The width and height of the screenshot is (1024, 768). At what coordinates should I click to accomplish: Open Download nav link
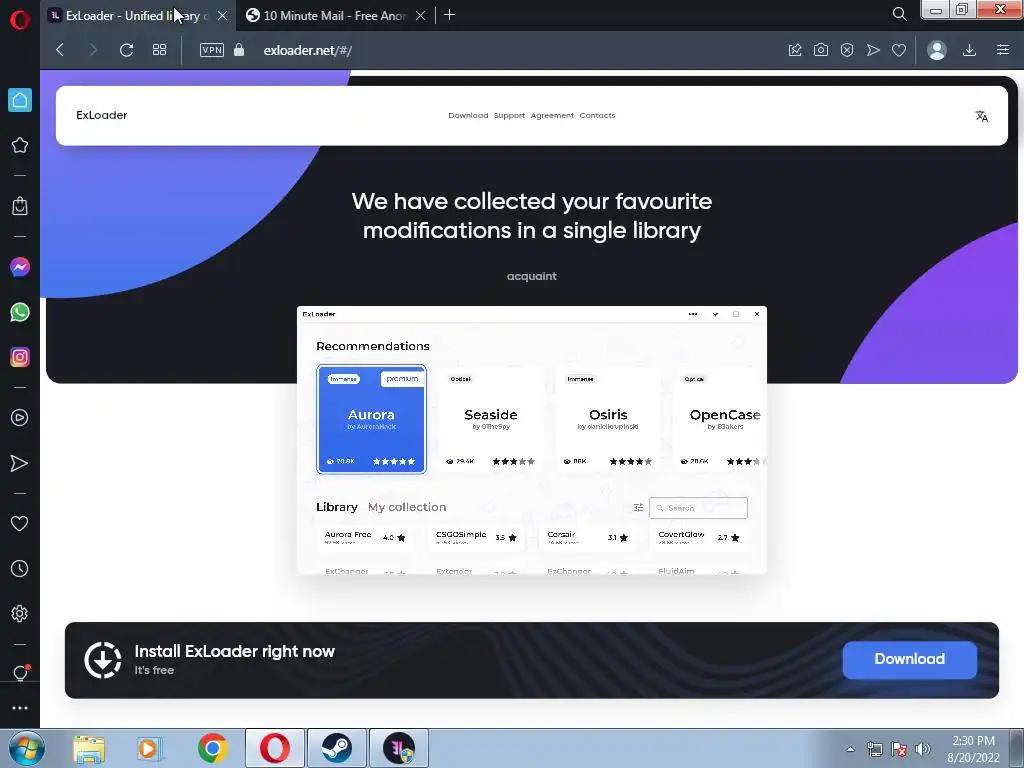[x=468, y=116]
